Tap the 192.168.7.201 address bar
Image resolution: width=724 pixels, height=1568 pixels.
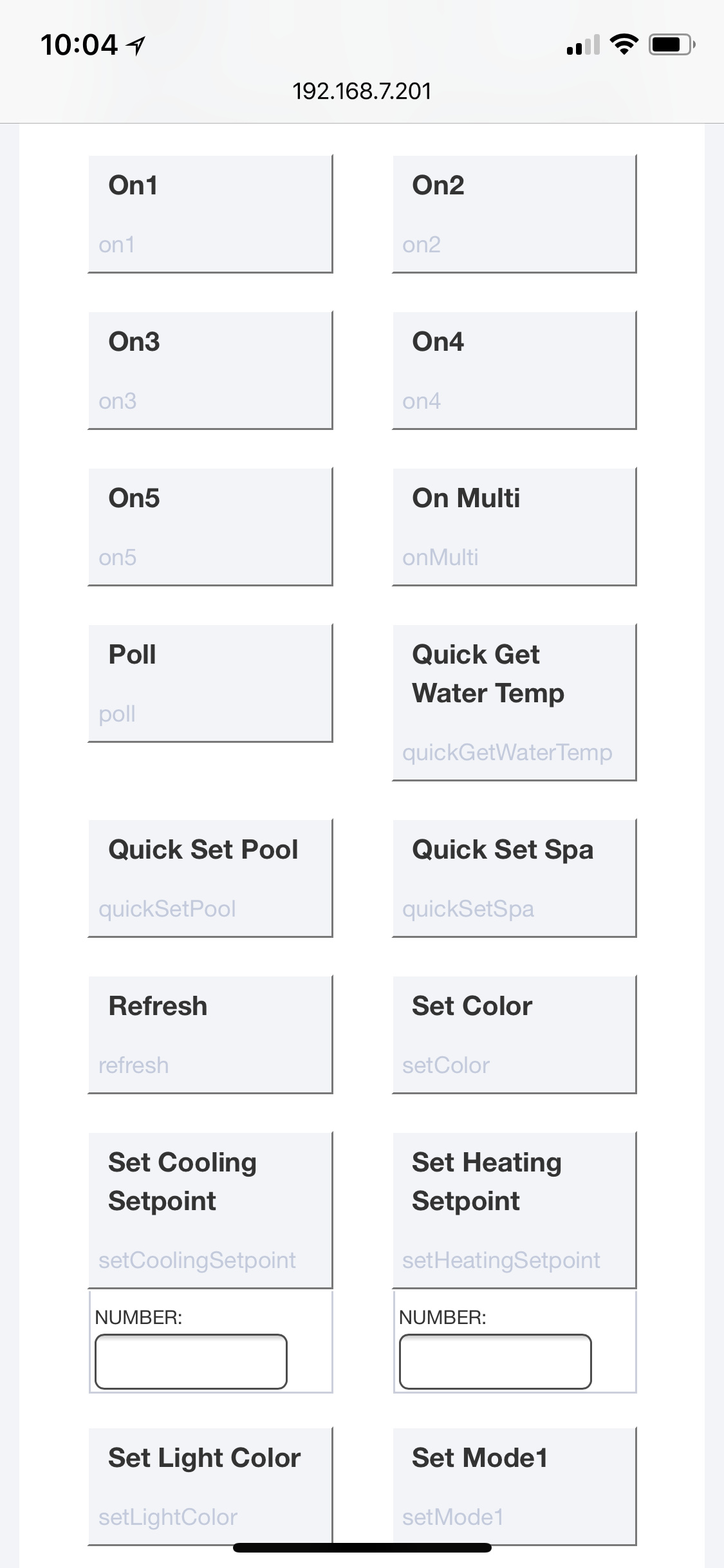[x=362, y=91]
